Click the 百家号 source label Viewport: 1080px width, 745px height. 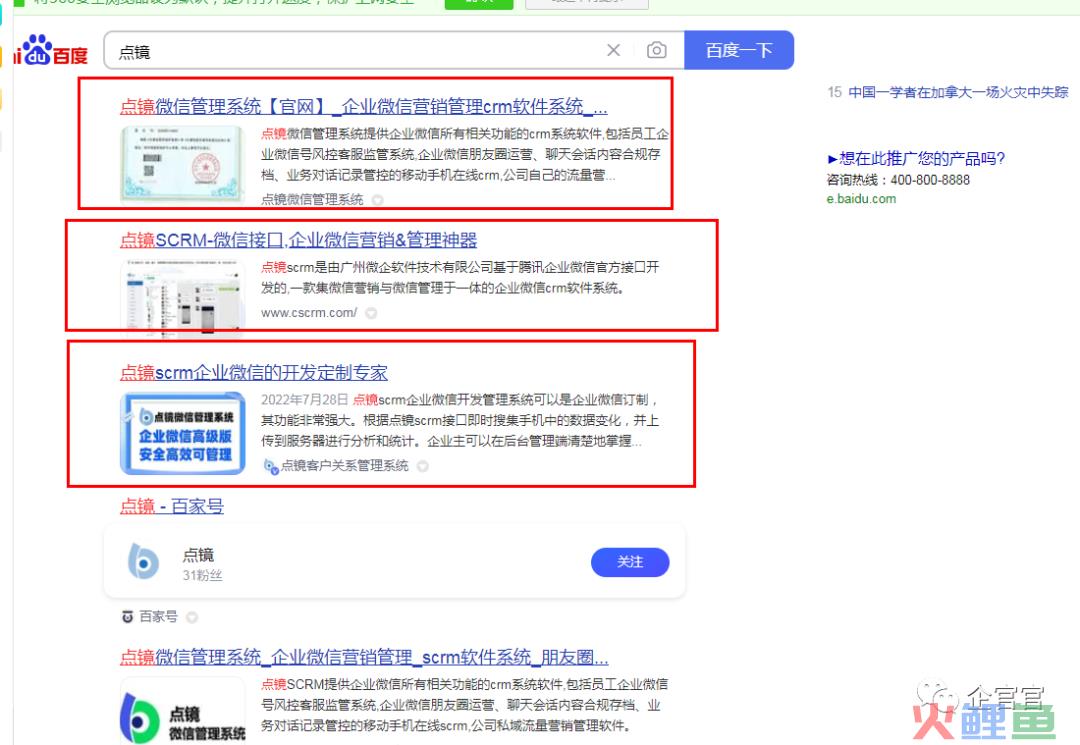[158, 617]
